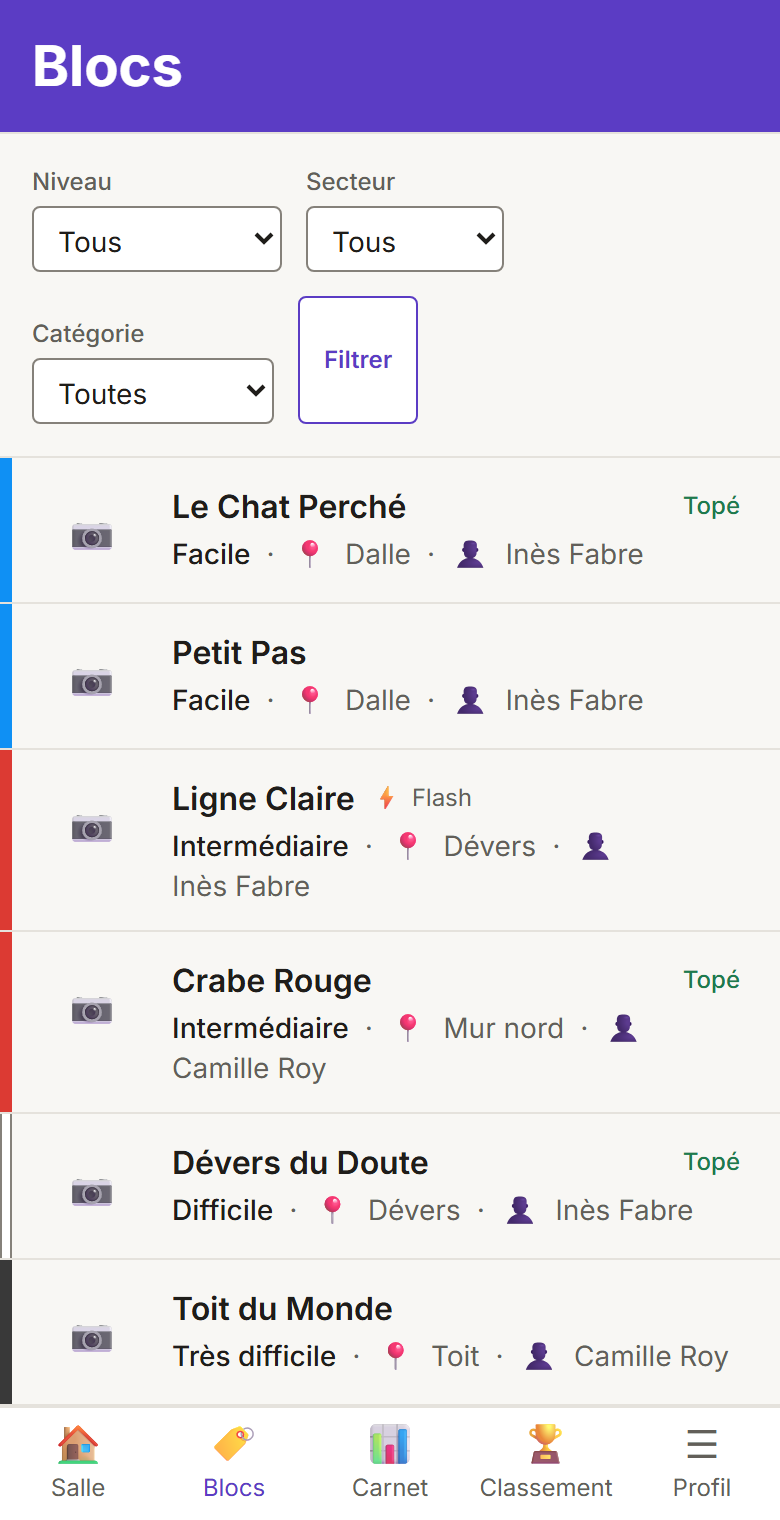Open the Catégorie dropdown
Viewport: 780px width, 1520px height.
153,391
